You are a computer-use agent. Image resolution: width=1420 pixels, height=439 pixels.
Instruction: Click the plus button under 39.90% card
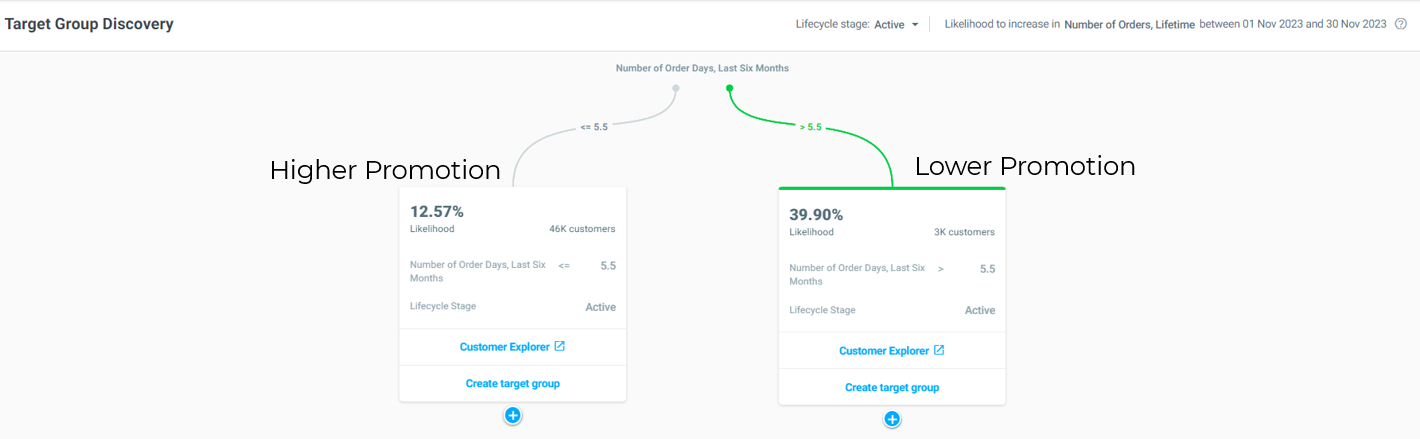[892, 419]
